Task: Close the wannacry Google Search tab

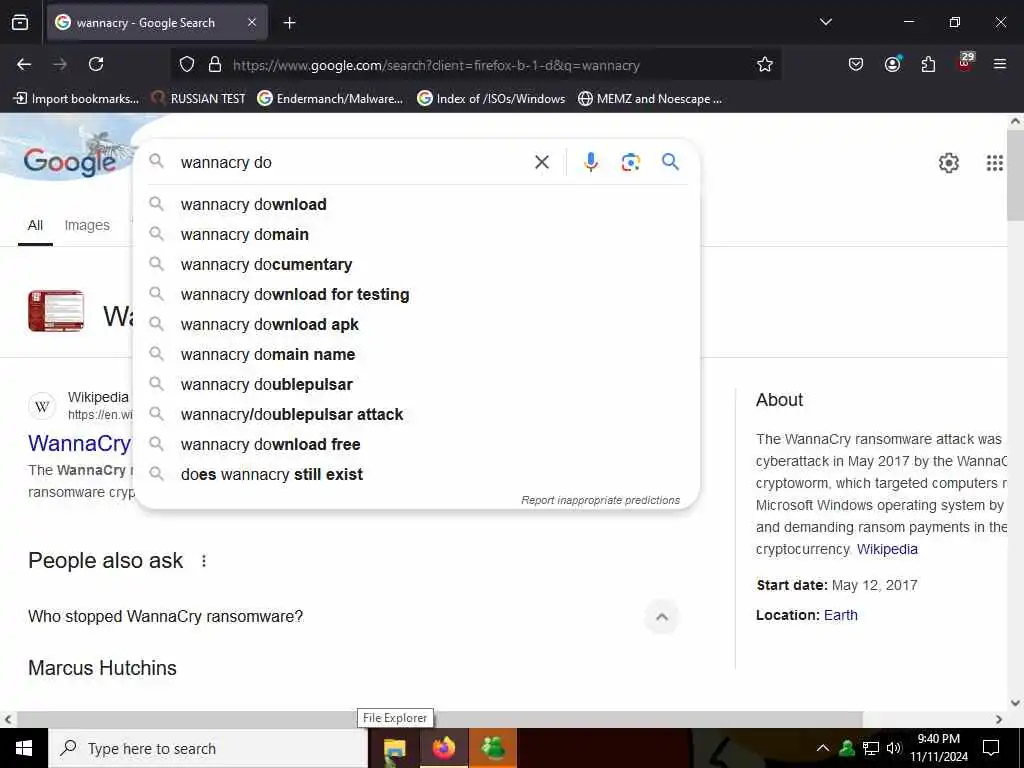Action: (252, 22)
